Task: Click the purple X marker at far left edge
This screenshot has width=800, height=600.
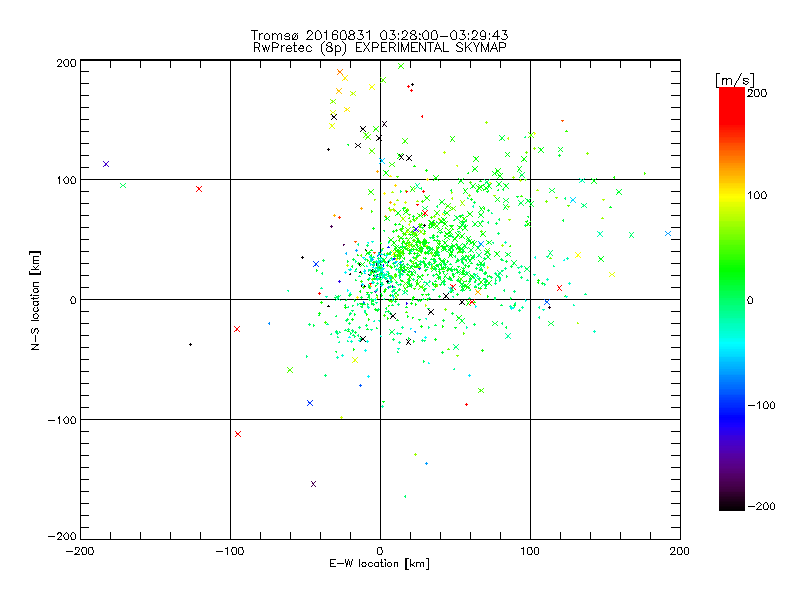Action: [x=106, y=164]
